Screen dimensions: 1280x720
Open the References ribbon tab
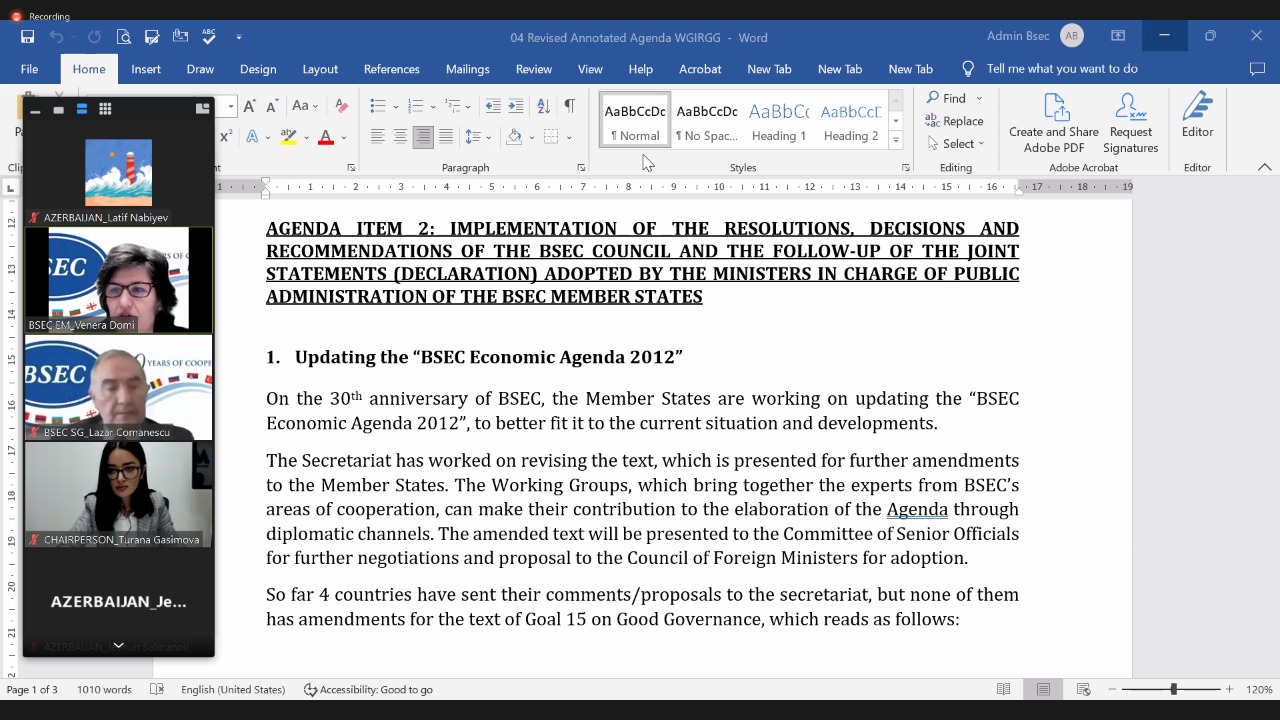391,69
